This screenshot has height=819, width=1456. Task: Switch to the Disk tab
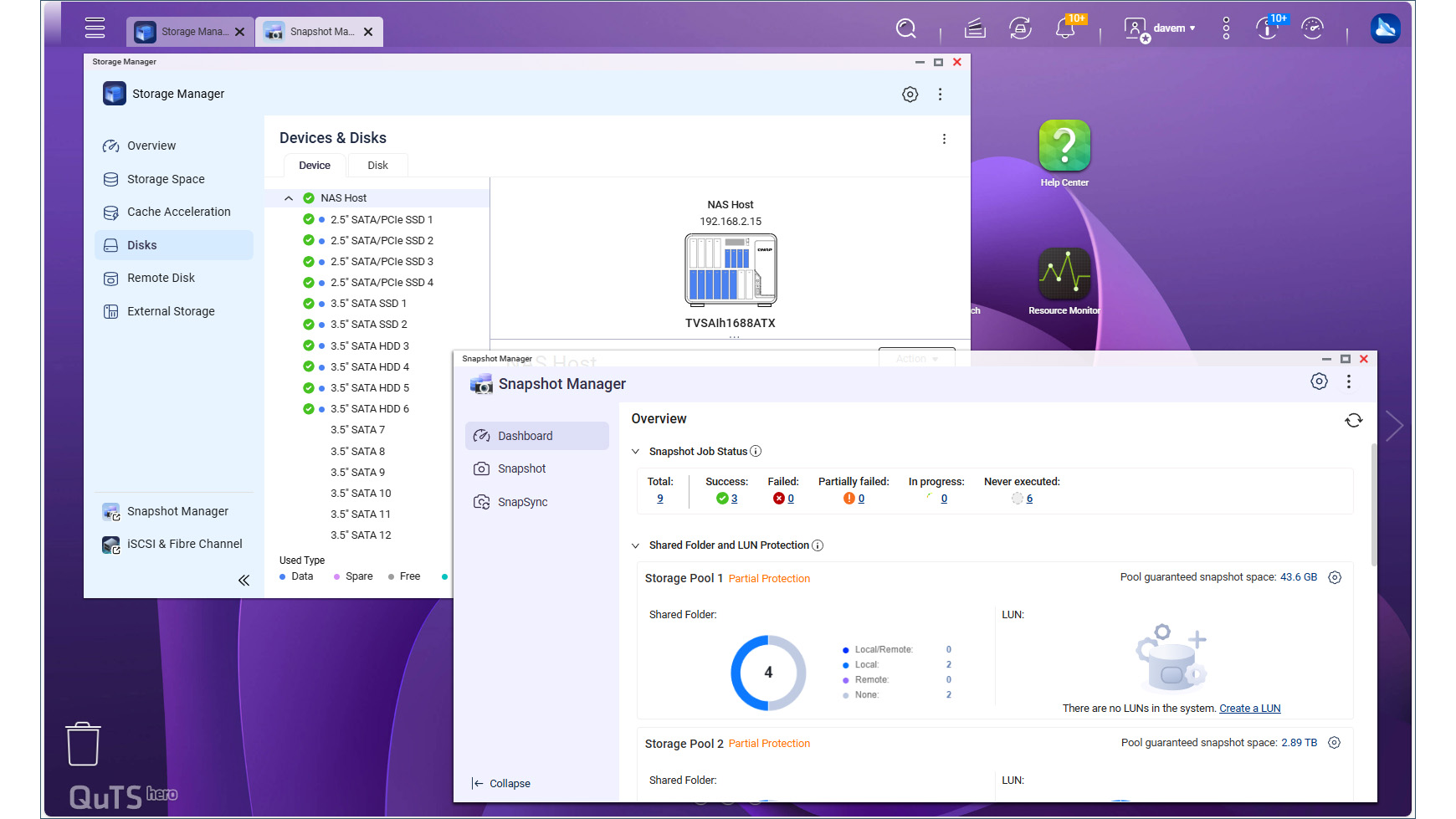(377, 165)
